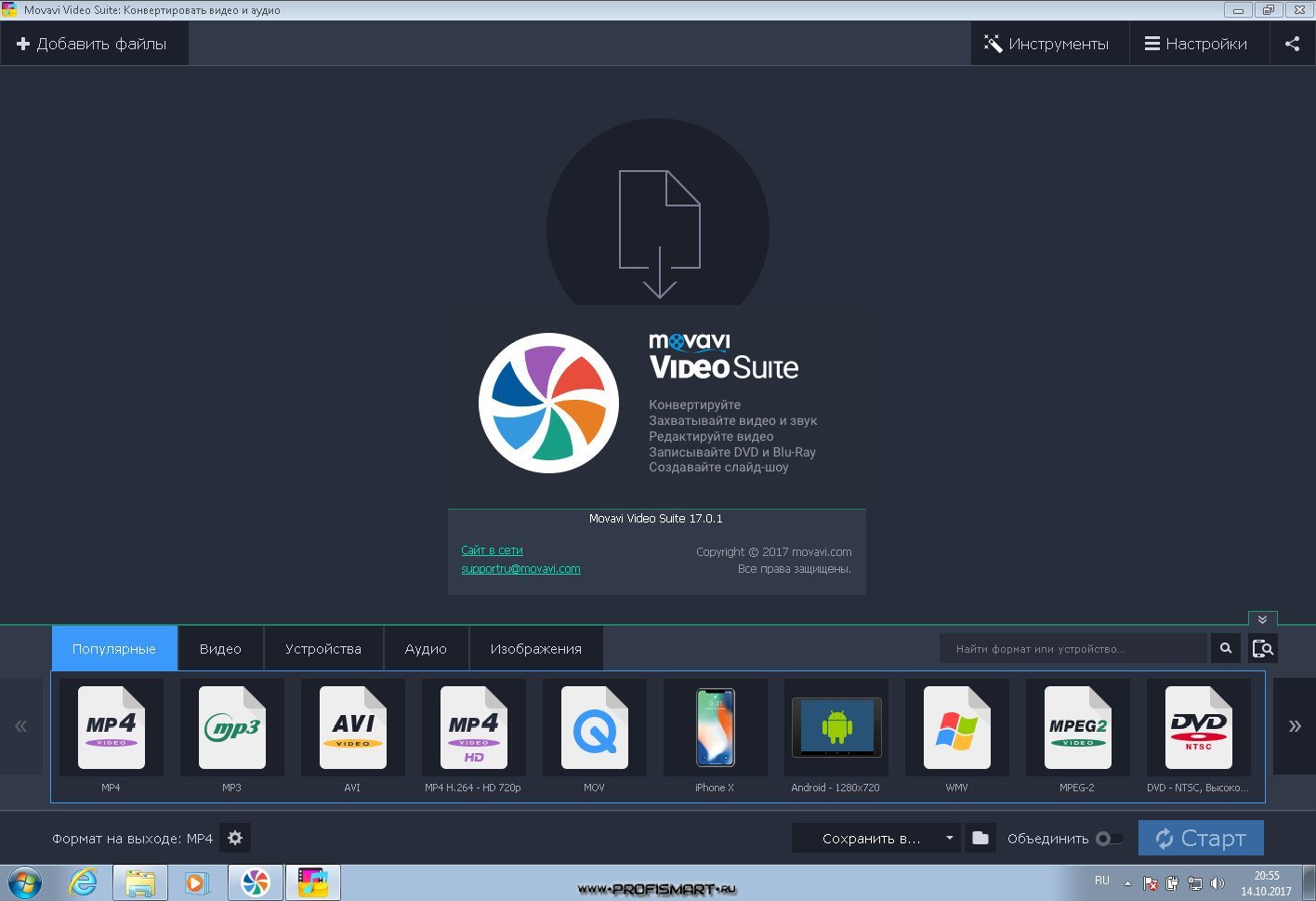The image size is (1316, 901).
Task: Select the Android 1280x720 preset
Action: [x=836, y=728]
